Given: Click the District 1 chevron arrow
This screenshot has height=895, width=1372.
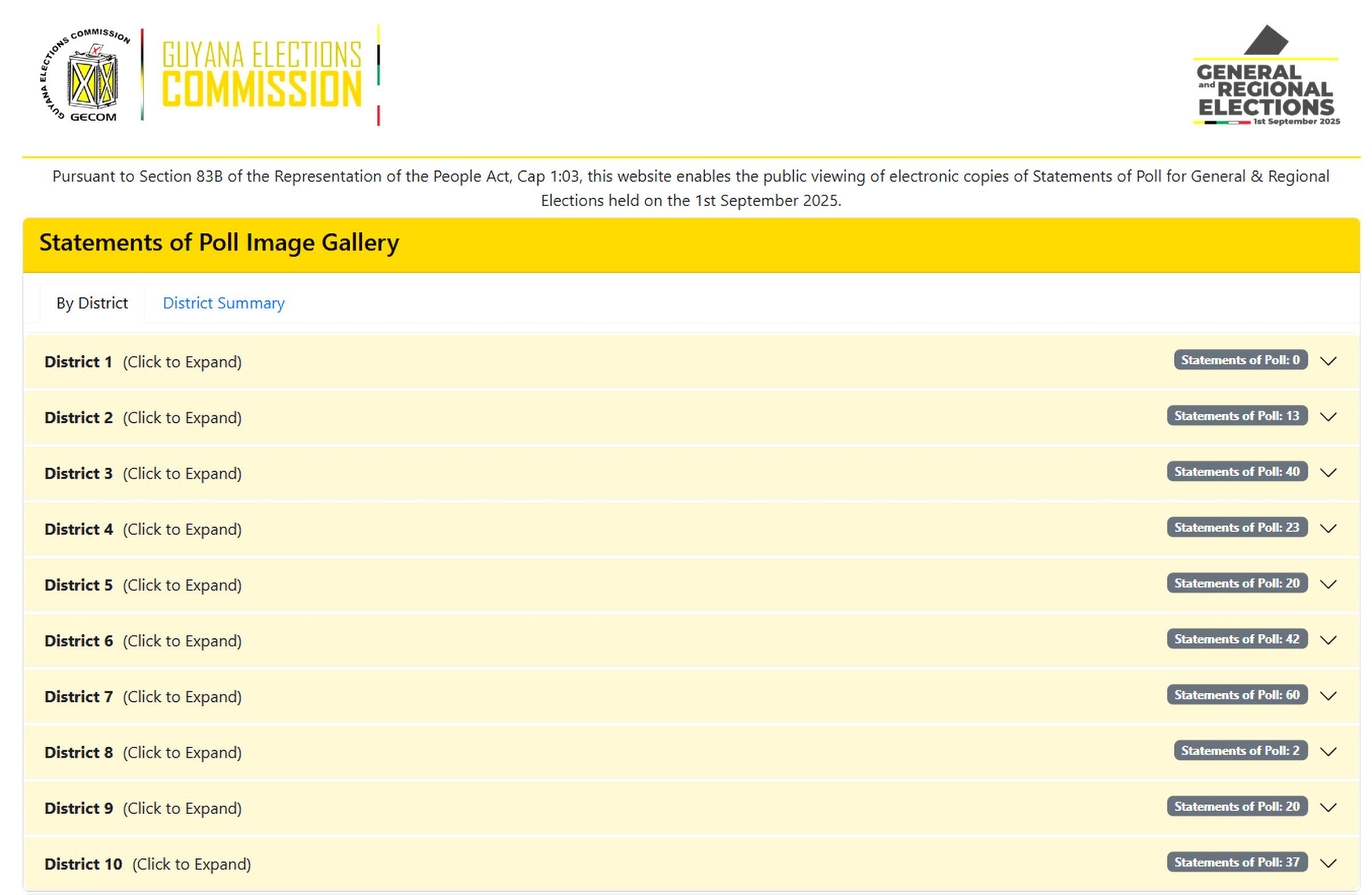Looking at the screenshot, I should (x=1328, y=361).
